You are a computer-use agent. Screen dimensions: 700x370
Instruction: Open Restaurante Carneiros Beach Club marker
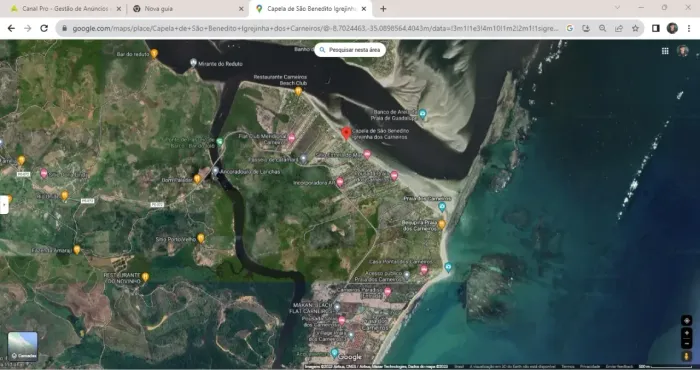pos(298,91)
